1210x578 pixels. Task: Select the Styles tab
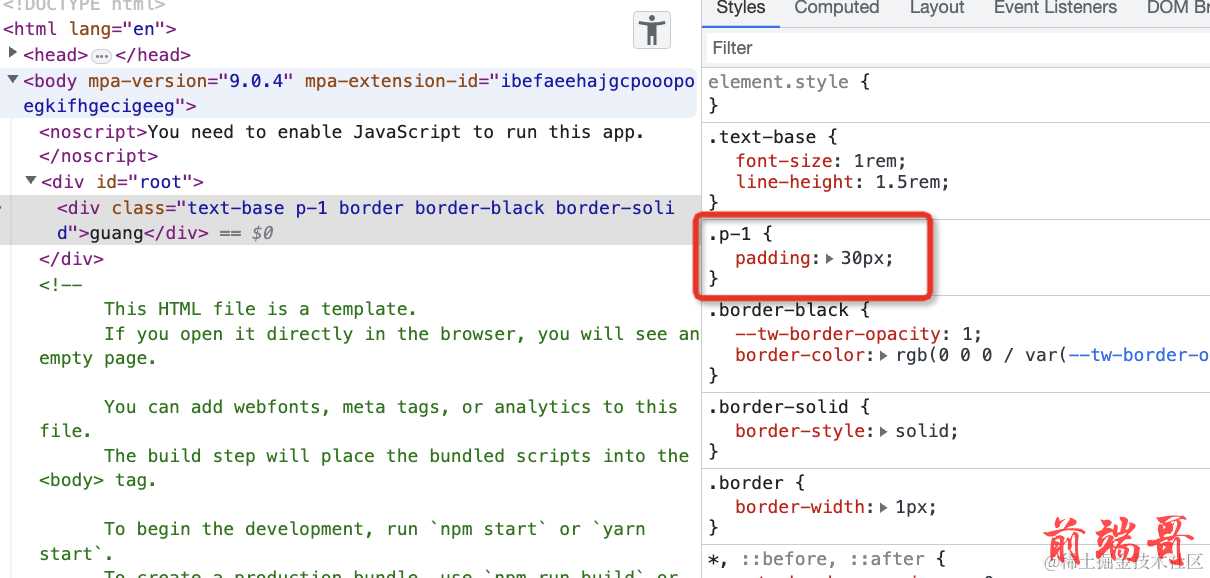(x=740, y=8)
